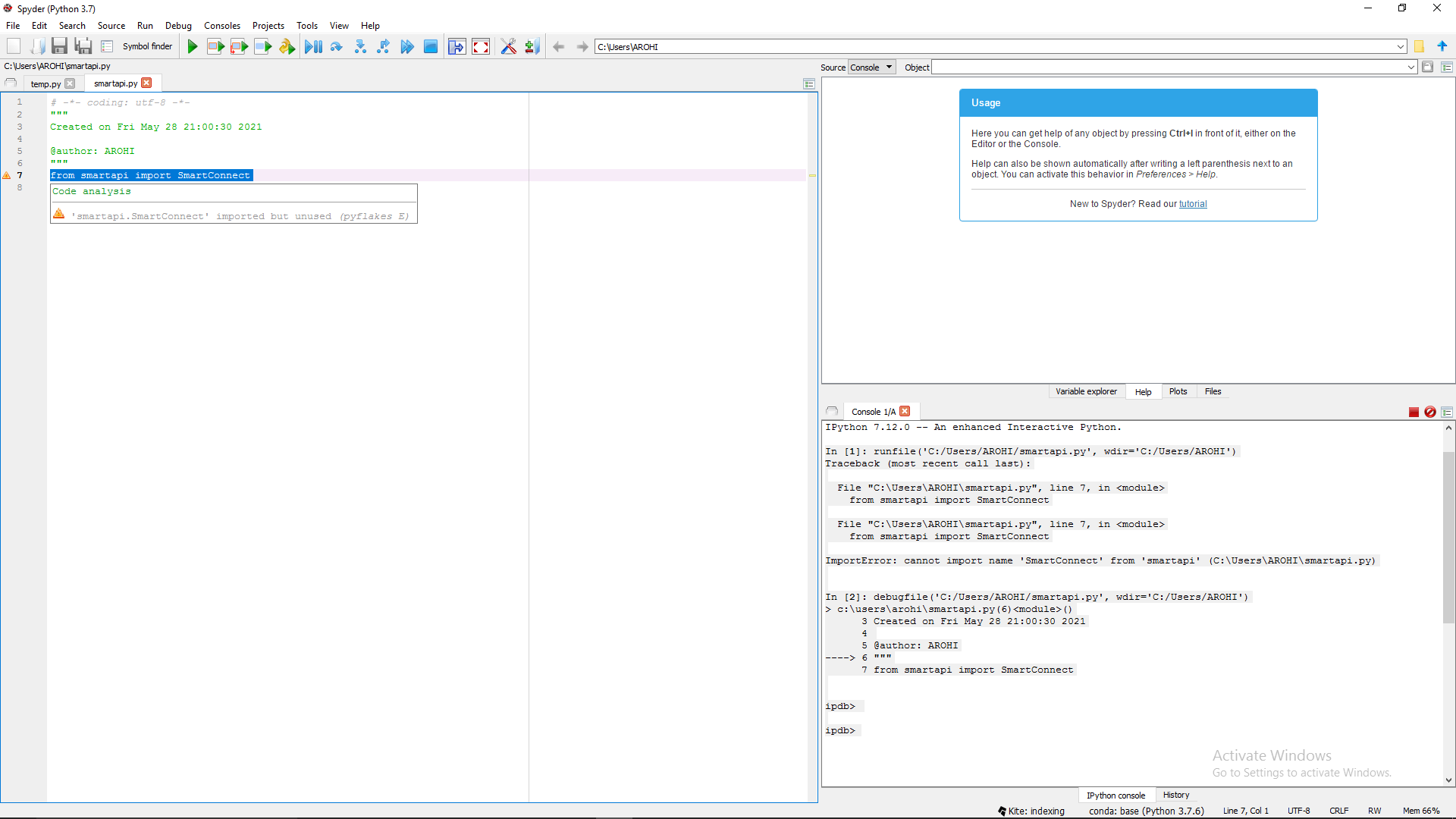1456x819 pixels.
Task: Stop current console command red square
Action: point(1414,412)
